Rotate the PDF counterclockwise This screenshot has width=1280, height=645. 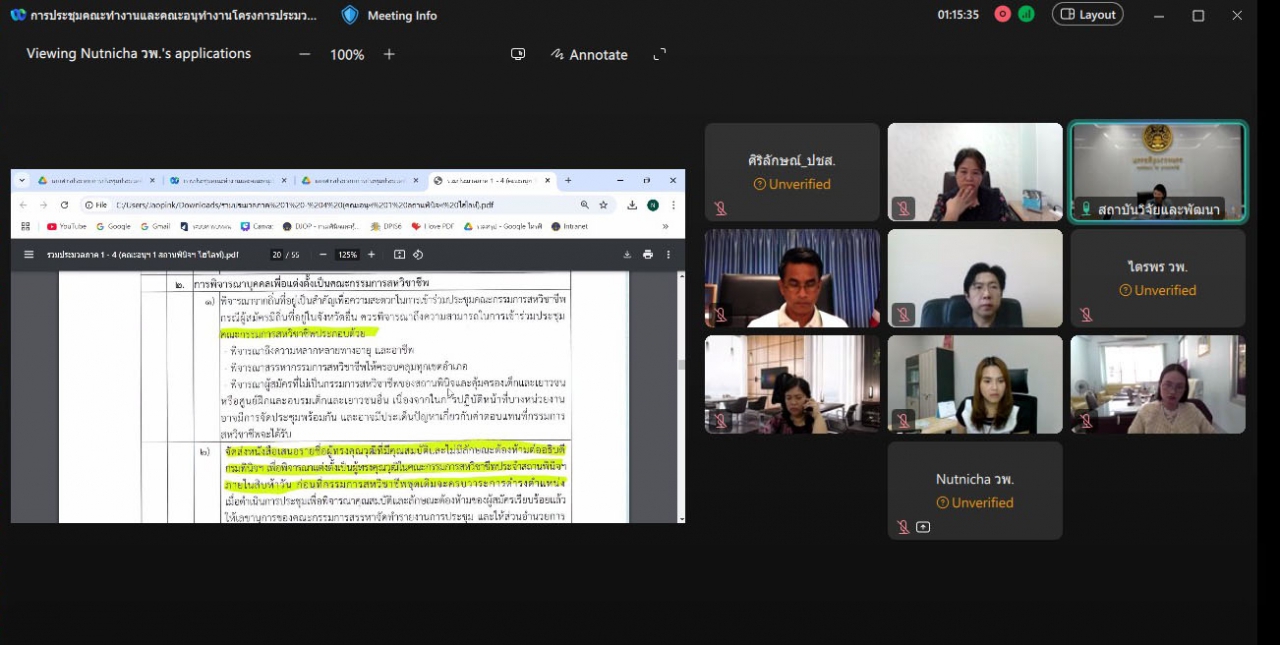(x=417, y=254)
